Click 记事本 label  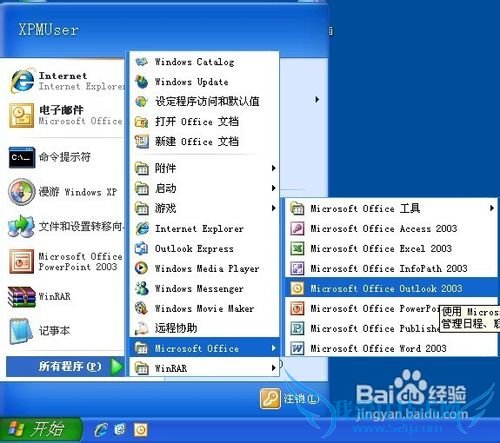point(54,331)
